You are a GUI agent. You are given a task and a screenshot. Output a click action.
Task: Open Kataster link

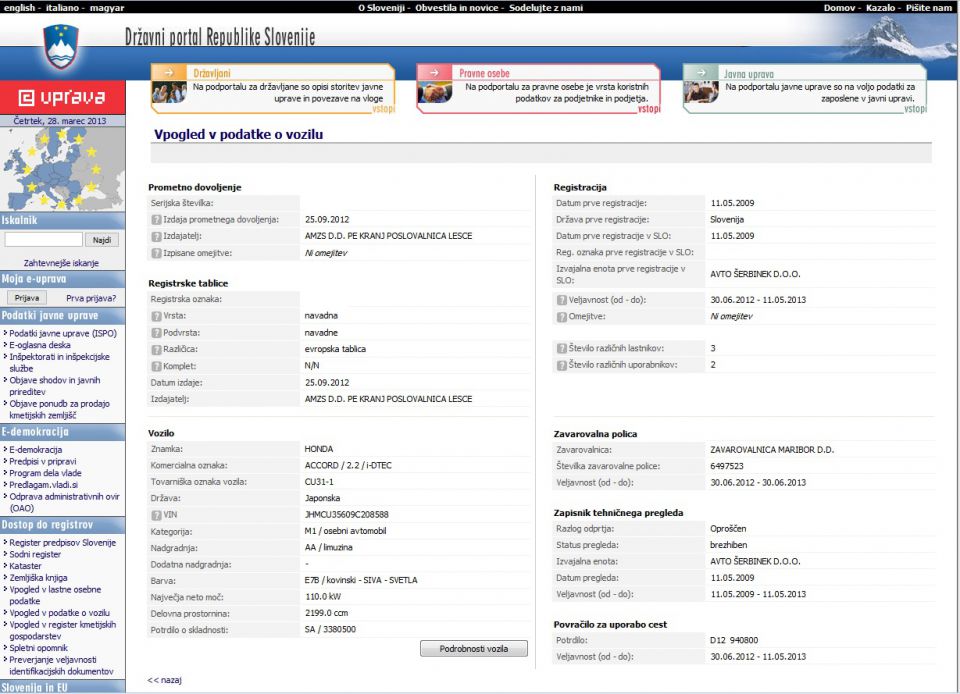(x=26, y=566)
